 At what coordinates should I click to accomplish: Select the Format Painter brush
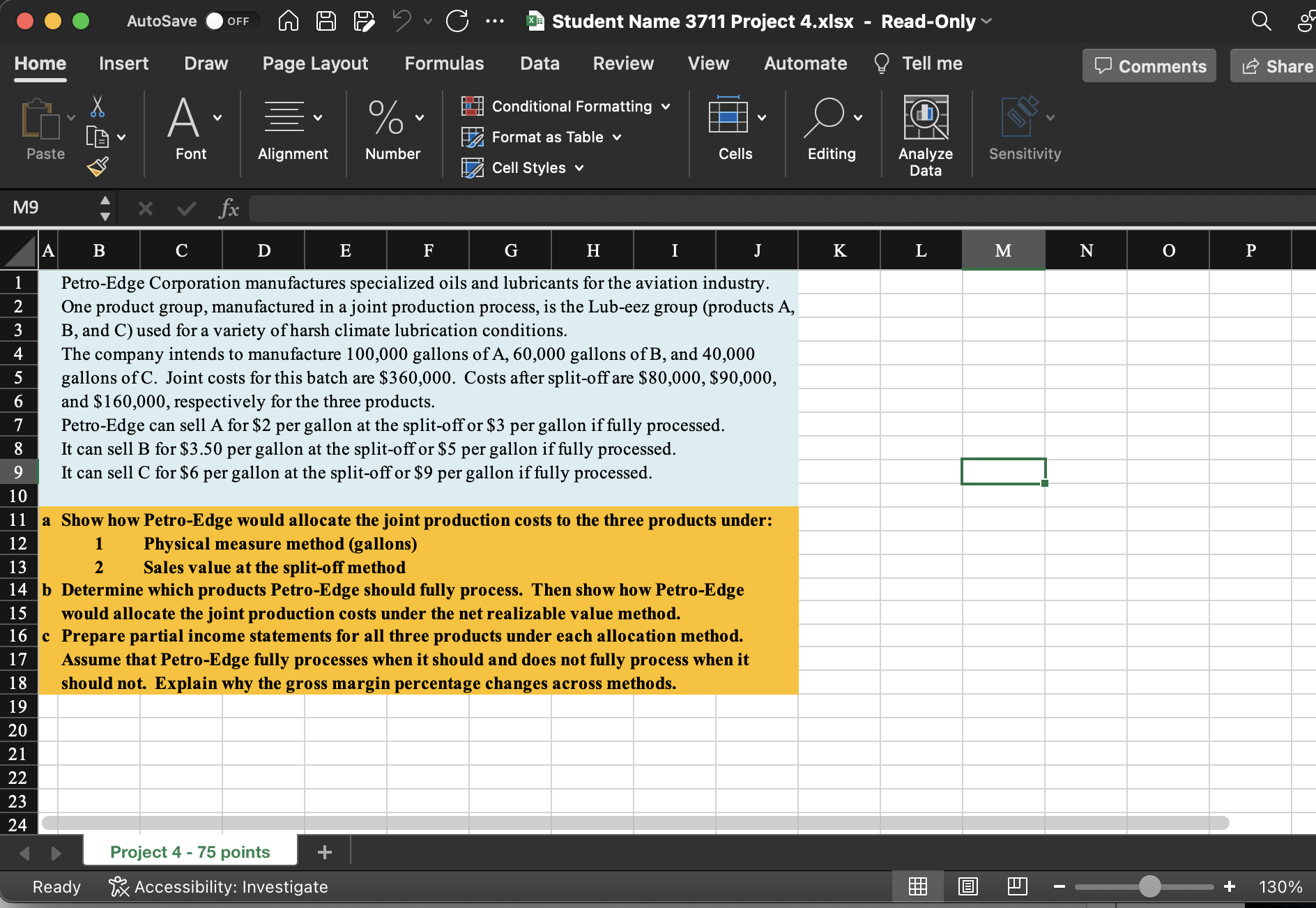pyautogui.click(x=98, y=166)
